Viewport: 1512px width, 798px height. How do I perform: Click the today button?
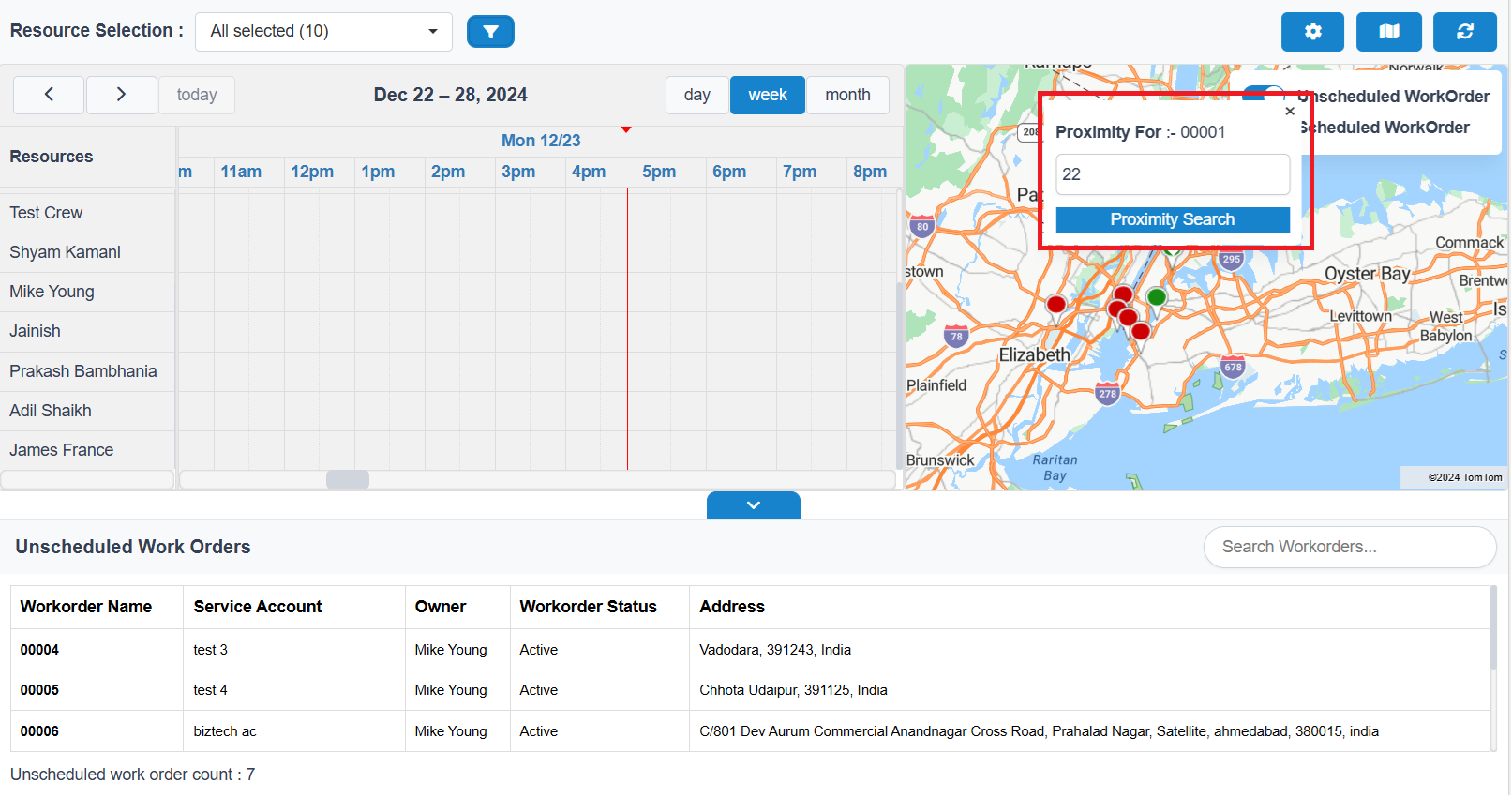tap(197, 95)
